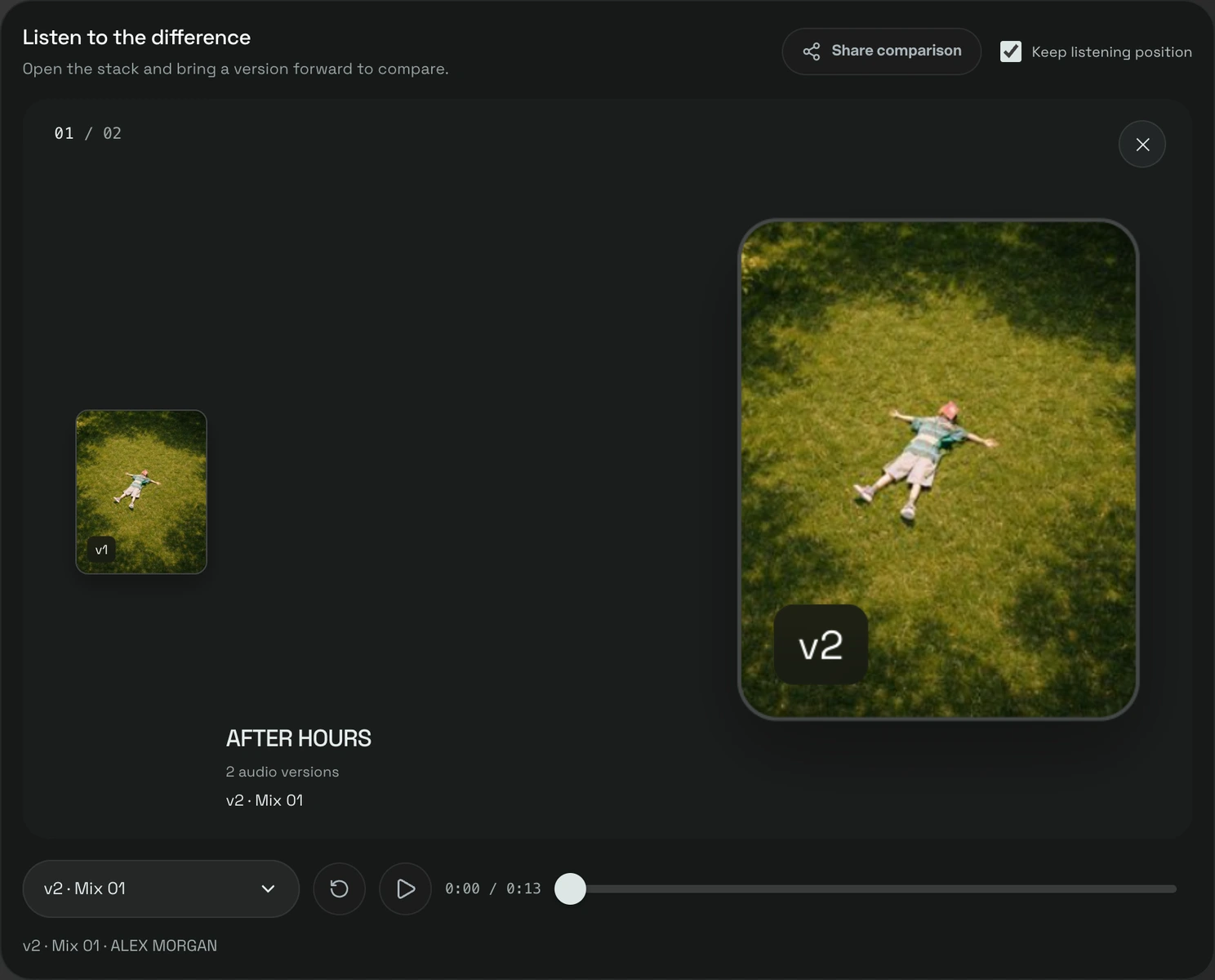Click the v2 badge on large cover
The height and width of the screenshot is (980, 1215).
(821, 644)
